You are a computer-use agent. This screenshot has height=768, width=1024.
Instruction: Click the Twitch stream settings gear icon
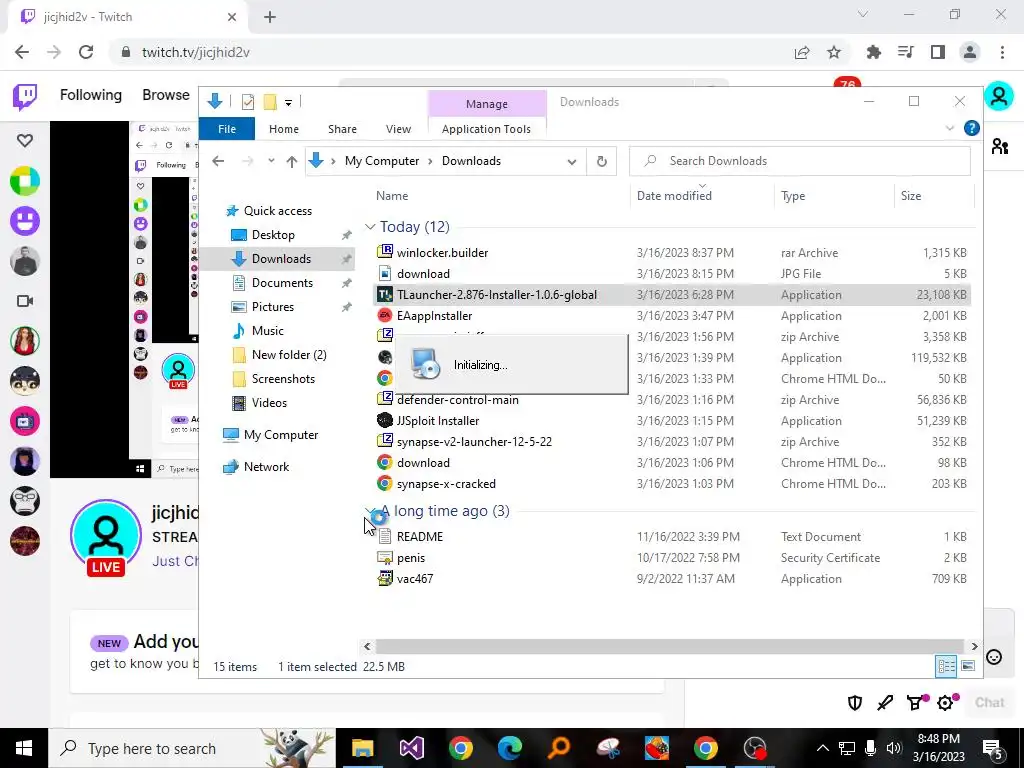coord(945,703)
